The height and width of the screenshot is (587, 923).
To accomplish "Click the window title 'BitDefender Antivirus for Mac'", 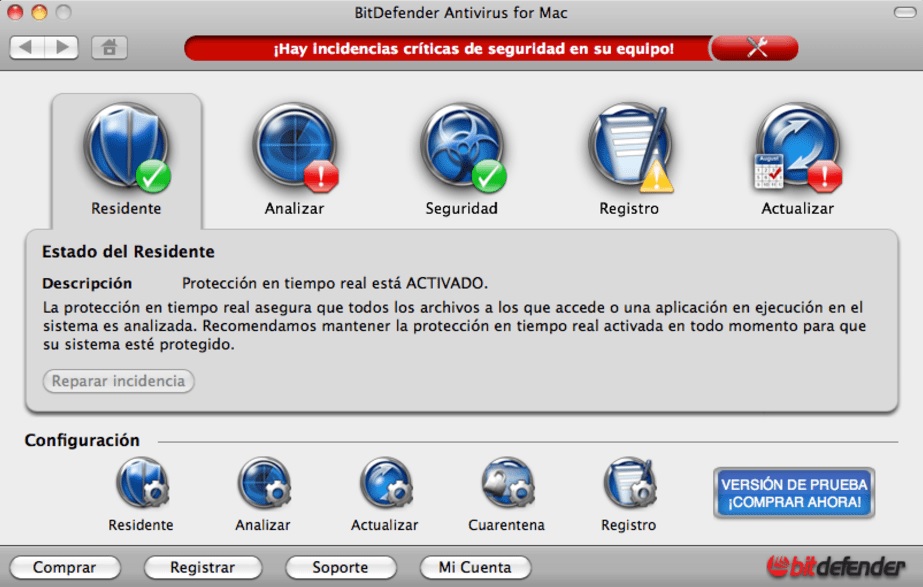I will pos(461,12).
